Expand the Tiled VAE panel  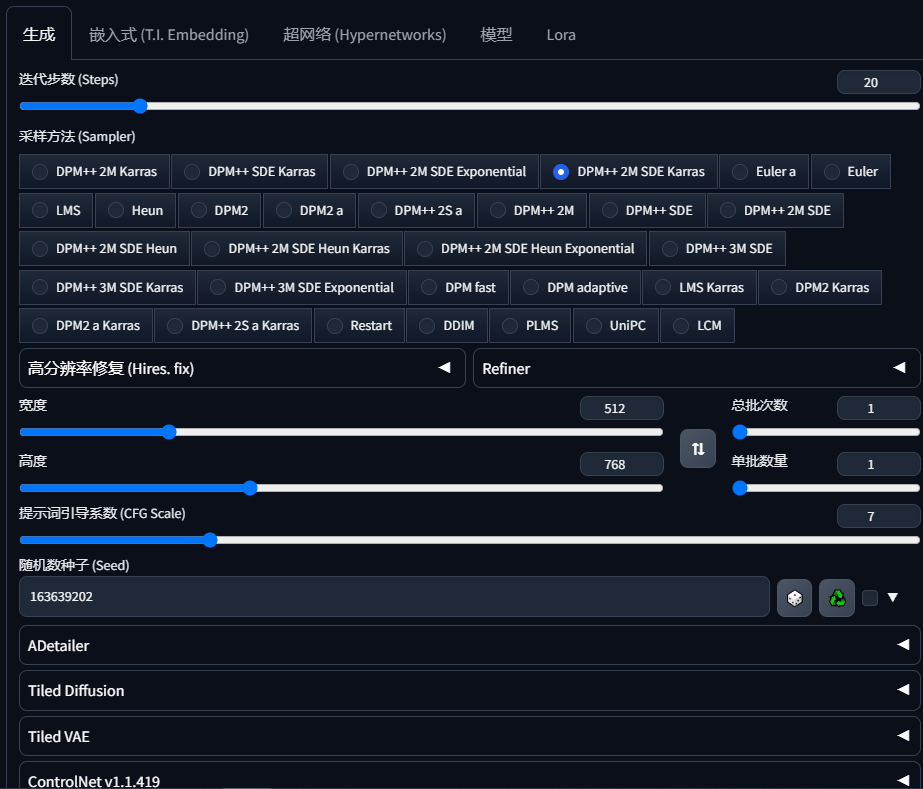point(470,736)
